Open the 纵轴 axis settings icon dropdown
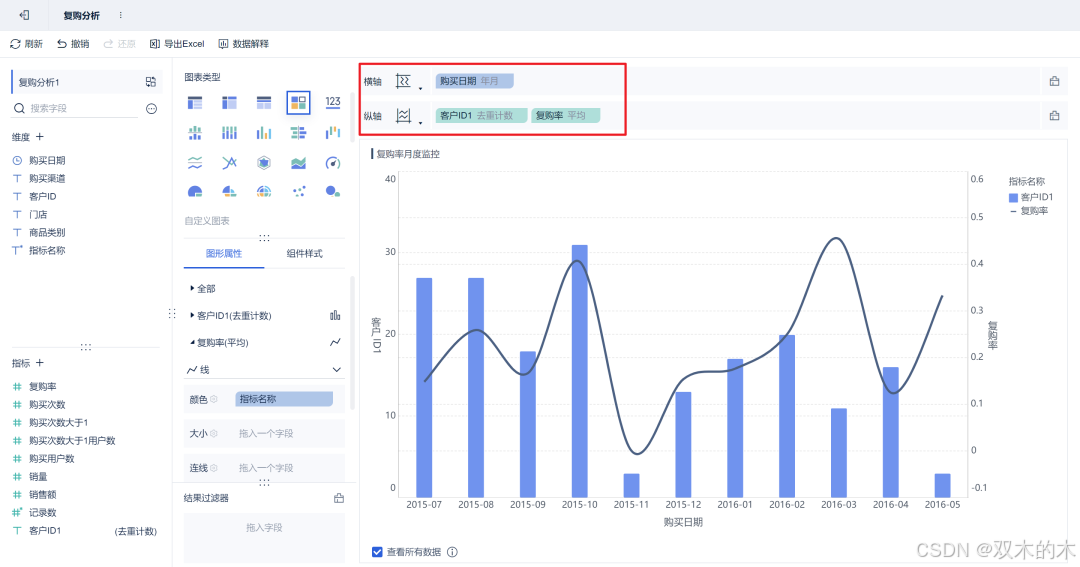This screenshot has height=567, width=1080. pyautogui.click(x=408, y=116)
